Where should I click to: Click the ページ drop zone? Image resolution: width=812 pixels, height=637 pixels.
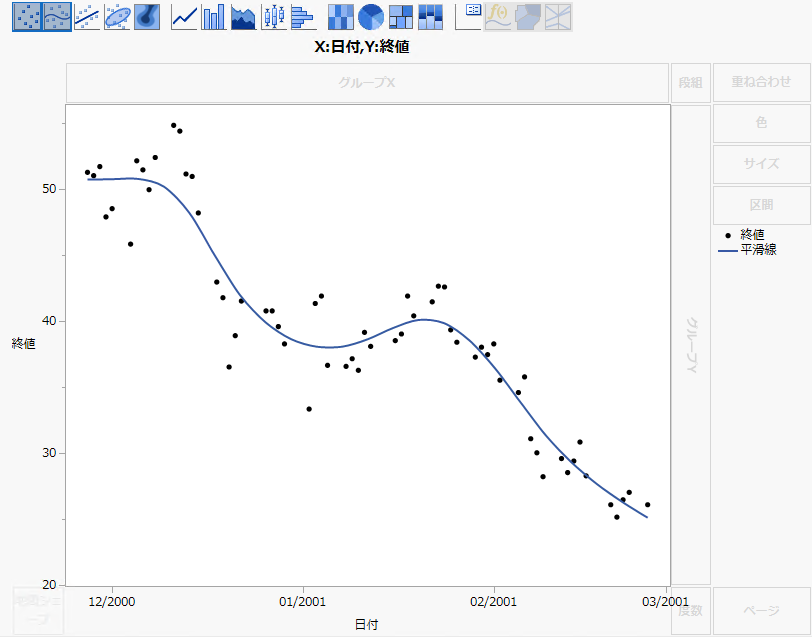761,611
